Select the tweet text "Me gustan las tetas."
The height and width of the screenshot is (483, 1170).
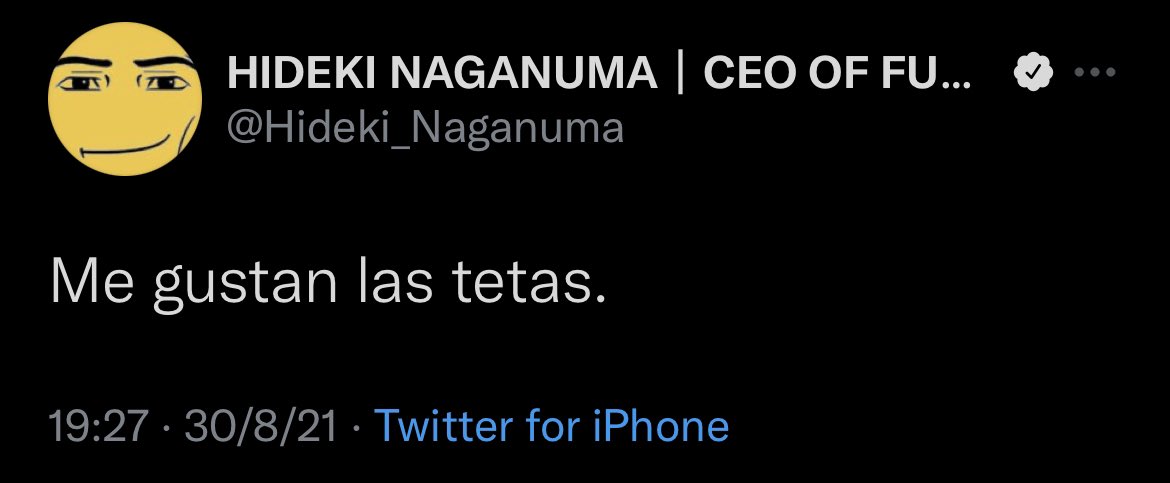[329, 284]
